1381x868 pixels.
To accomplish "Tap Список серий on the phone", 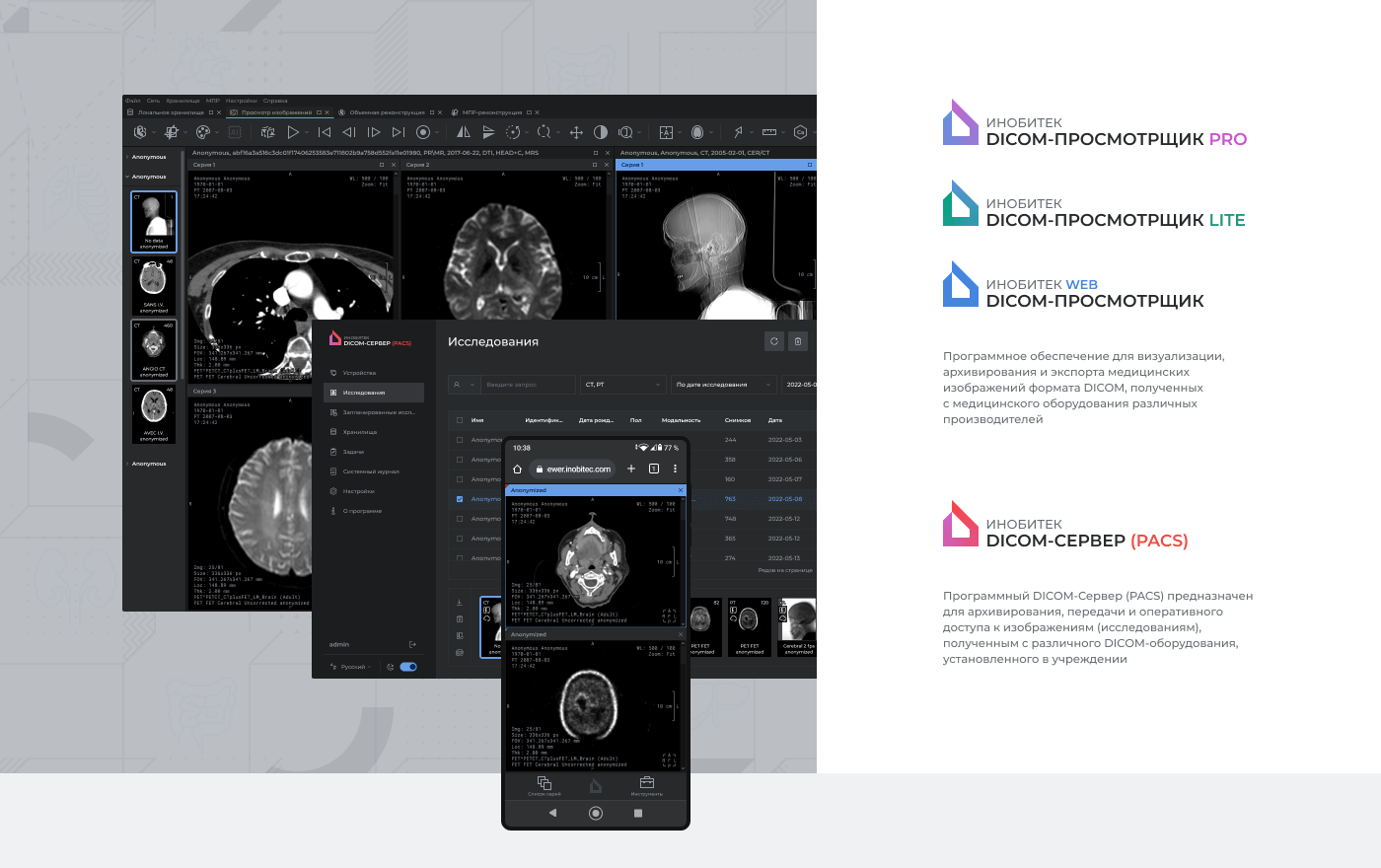I will [544, 785].
